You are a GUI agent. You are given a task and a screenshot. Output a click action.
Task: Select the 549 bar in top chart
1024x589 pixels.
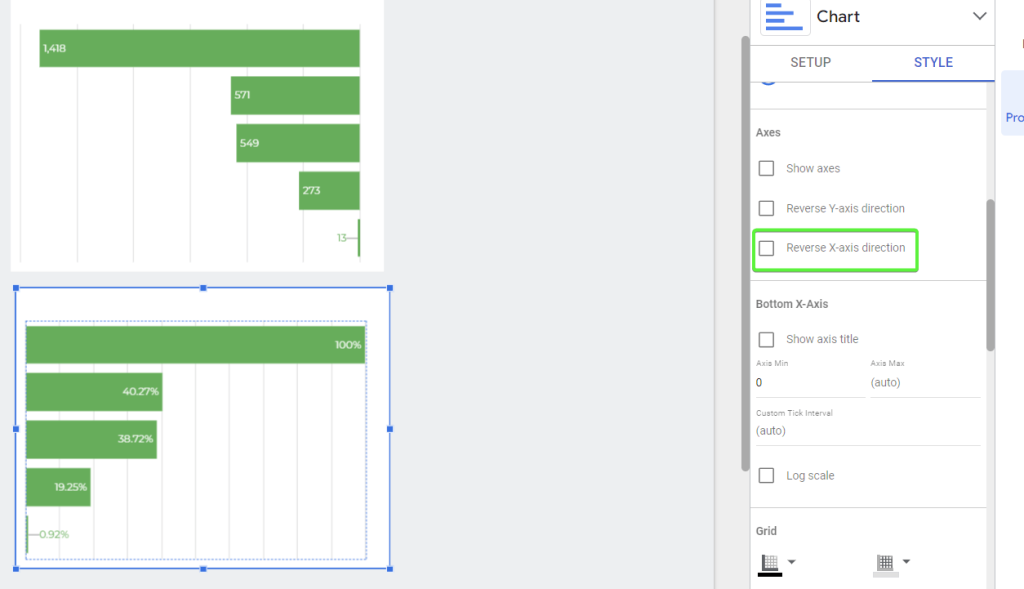point(298,143)
